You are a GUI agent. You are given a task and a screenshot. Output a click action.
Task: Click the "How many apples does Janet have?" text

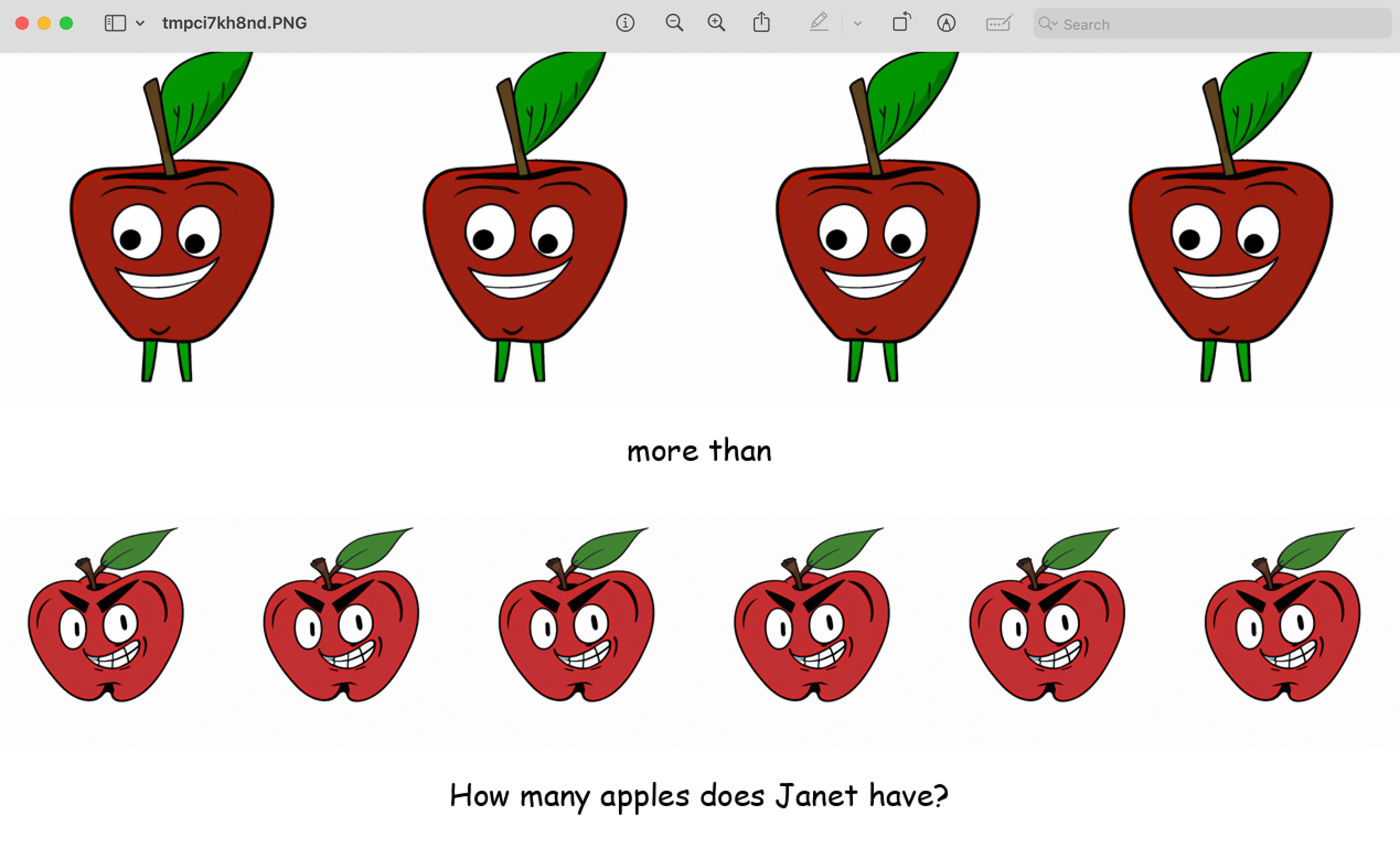click(699, 796)
